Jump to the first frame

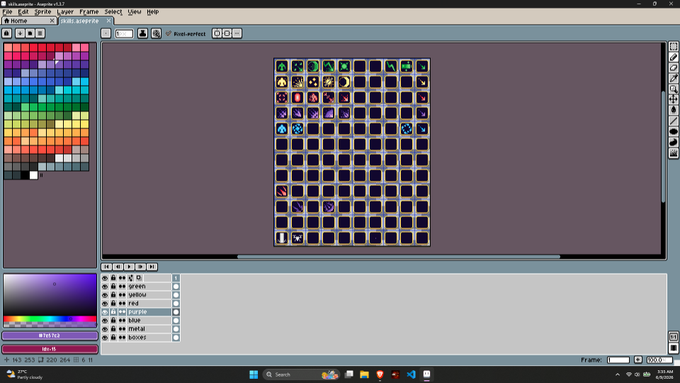(107, 267)
